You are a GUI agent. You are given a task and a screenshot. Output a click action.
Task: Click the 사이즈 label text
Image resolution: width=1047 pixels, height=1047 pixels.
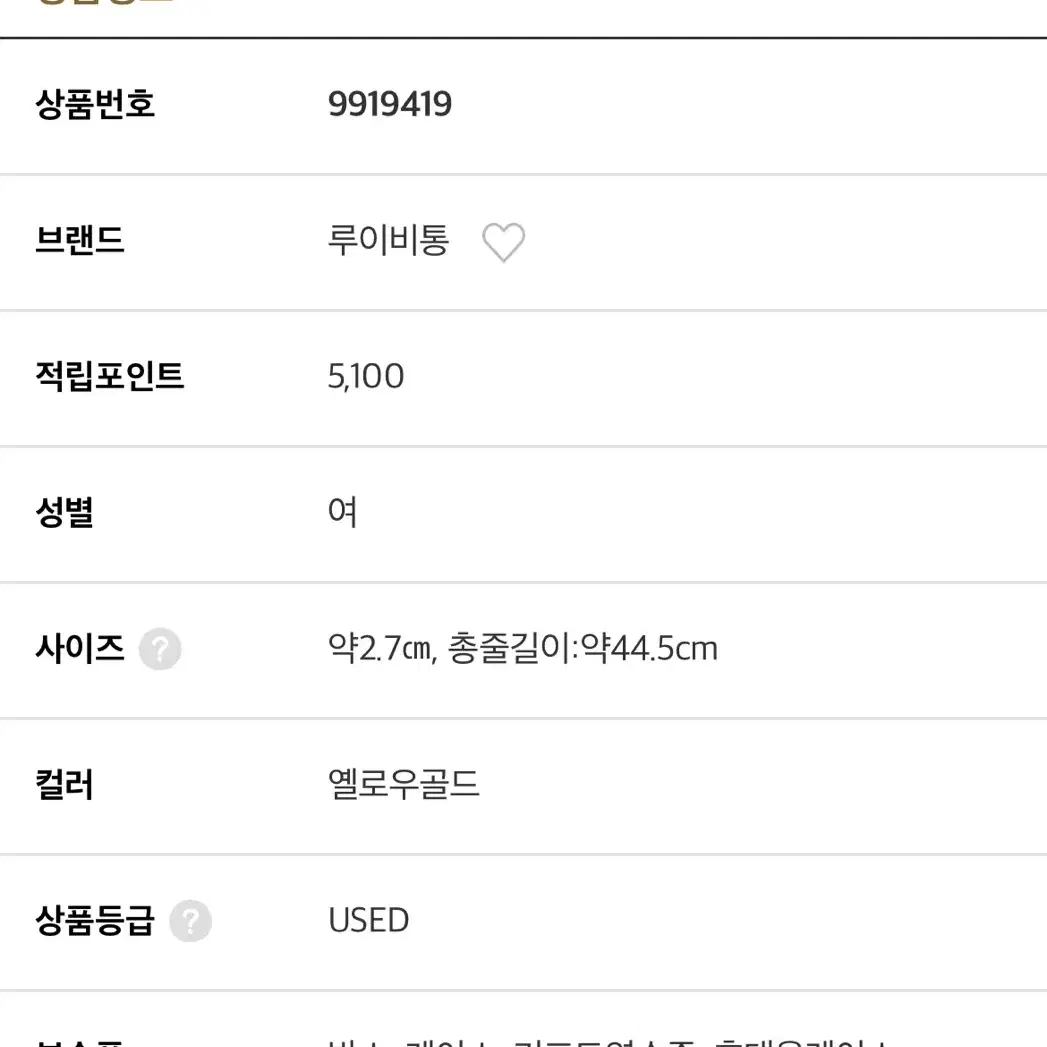(79, 648)
